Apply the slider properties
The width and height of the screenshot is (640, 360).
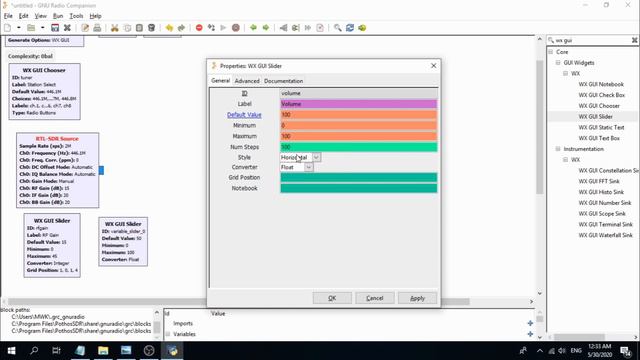(418, 298)
